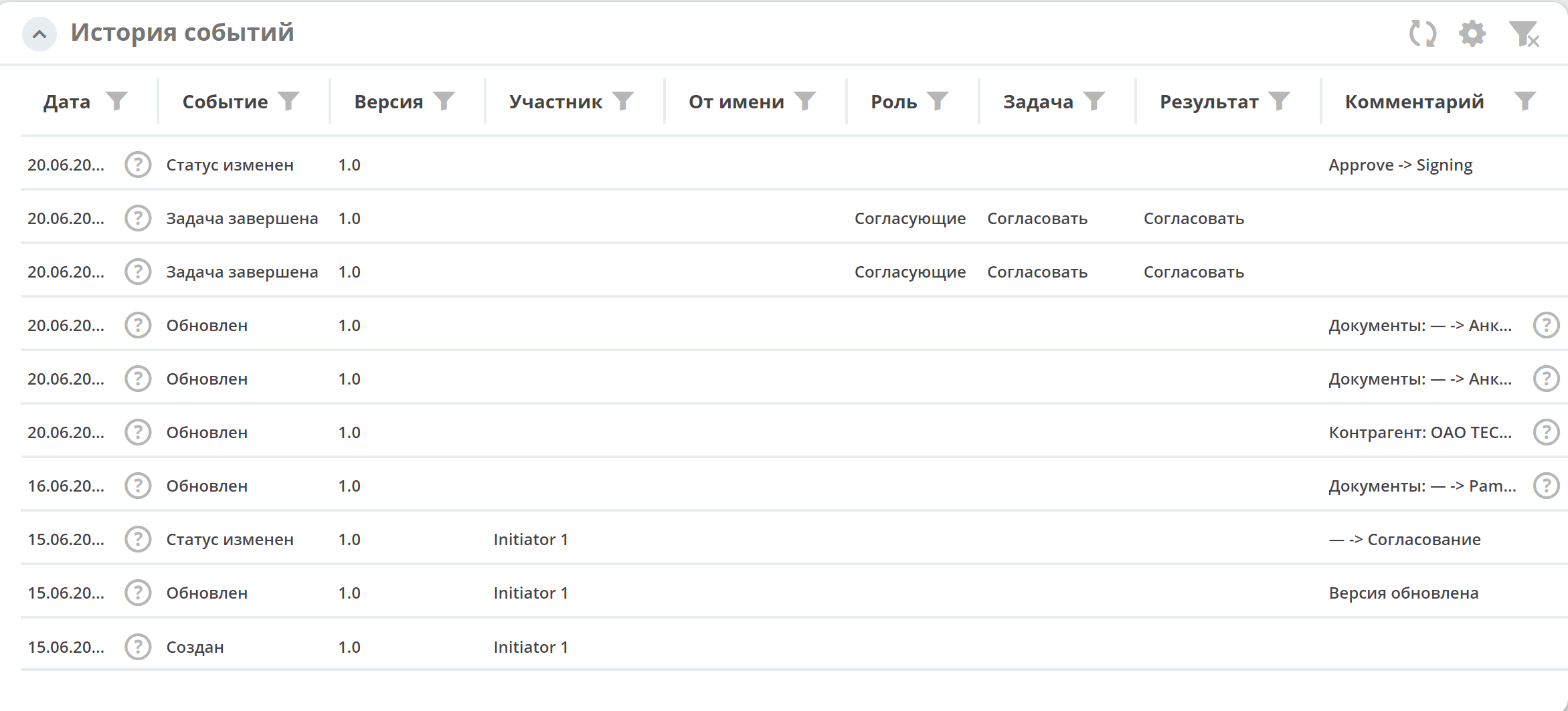Click the Комментарий column header
Screen dimensions: 1568x711
[x=1415, y=102]
